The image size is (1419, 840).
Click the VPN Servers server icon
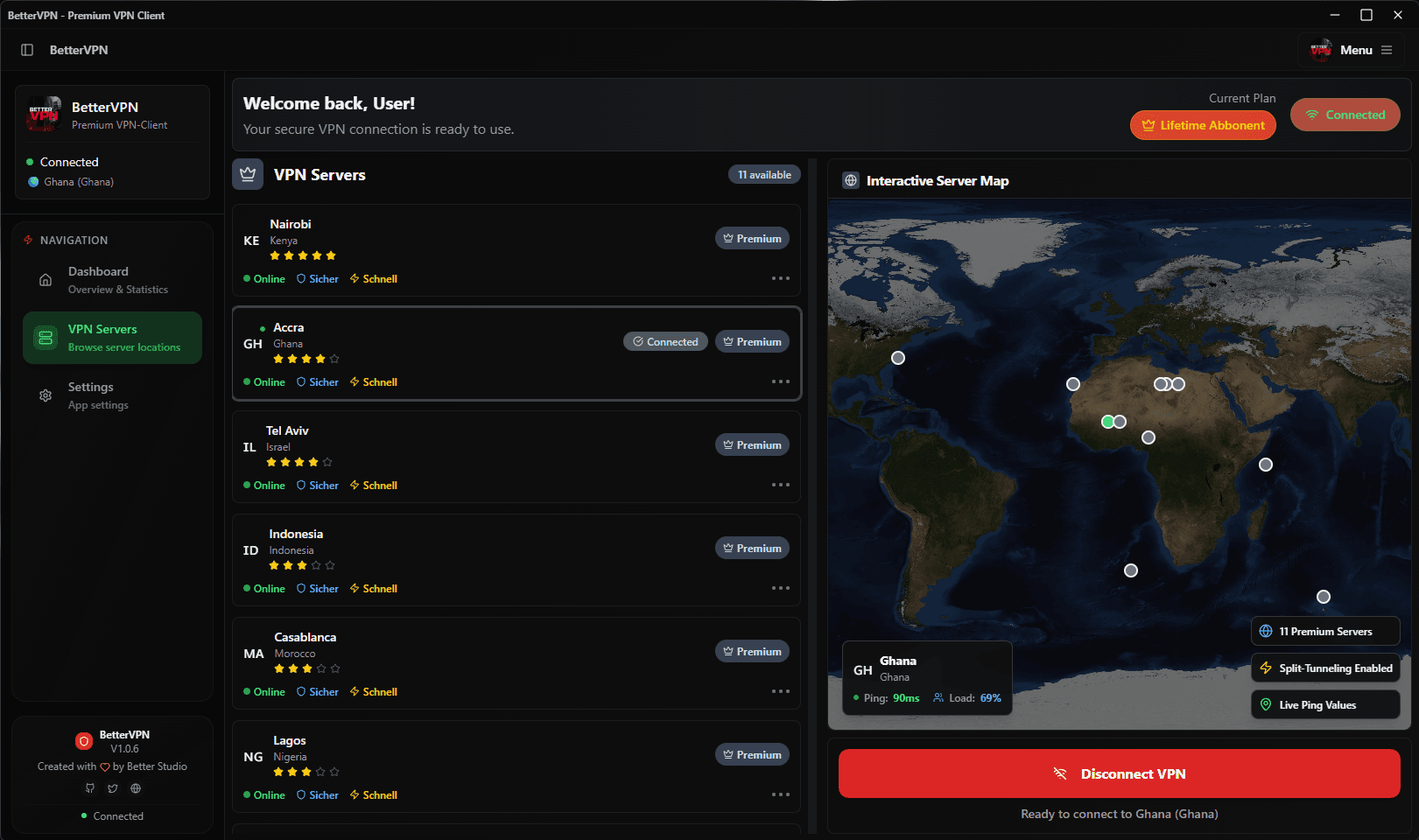(x=45, y=337)
